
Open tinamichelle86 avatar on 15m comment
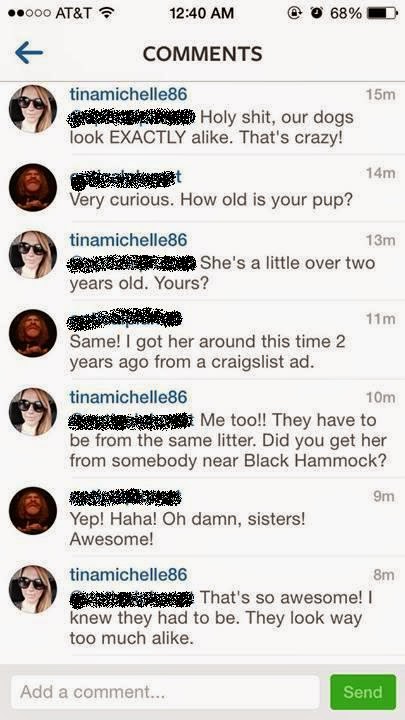tap(33, 109)
